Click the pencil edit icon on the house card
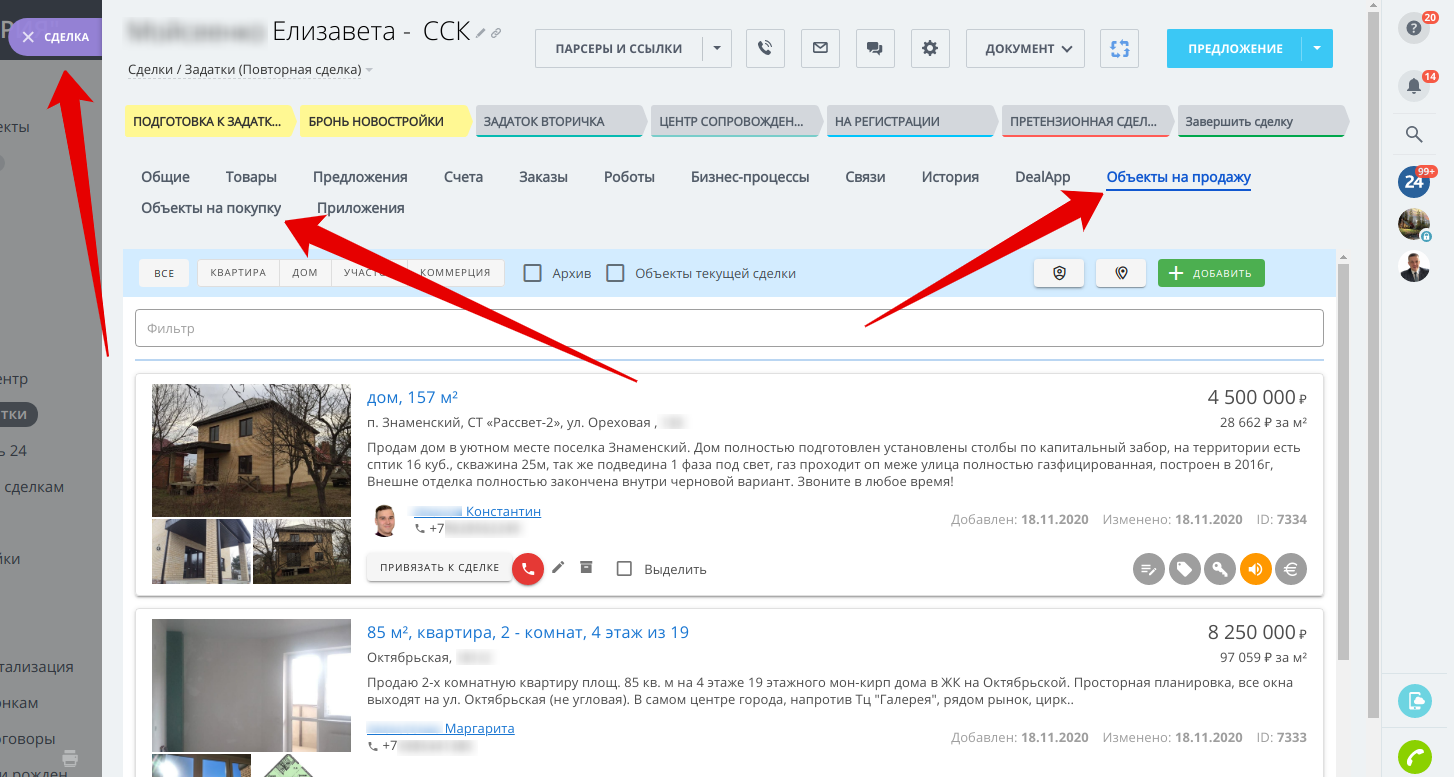1454x777 pixels. pos(558,568)
